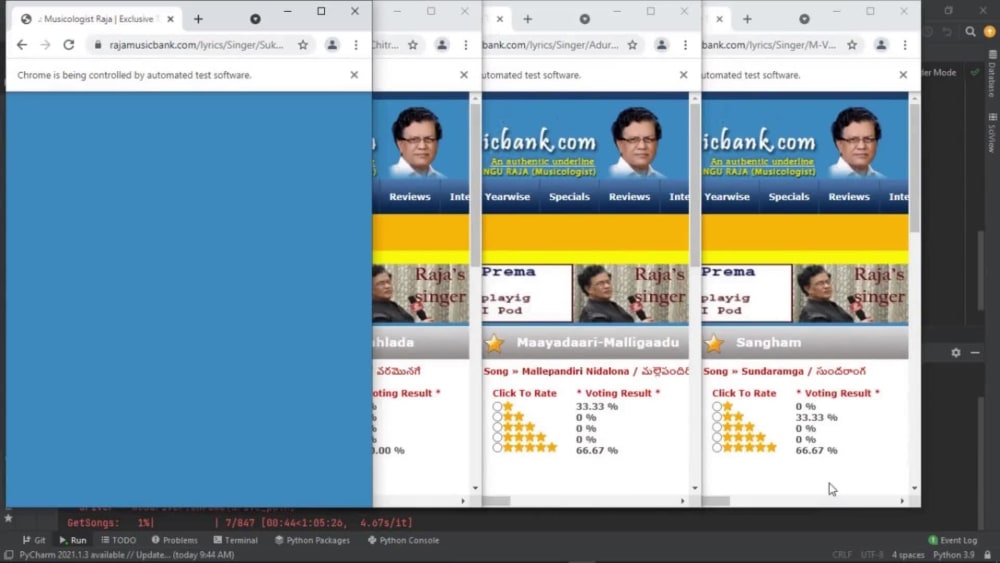Open the Python 3.9 interpreter selector
This screenshot has height=563, width=1000.
click(953, 555)
